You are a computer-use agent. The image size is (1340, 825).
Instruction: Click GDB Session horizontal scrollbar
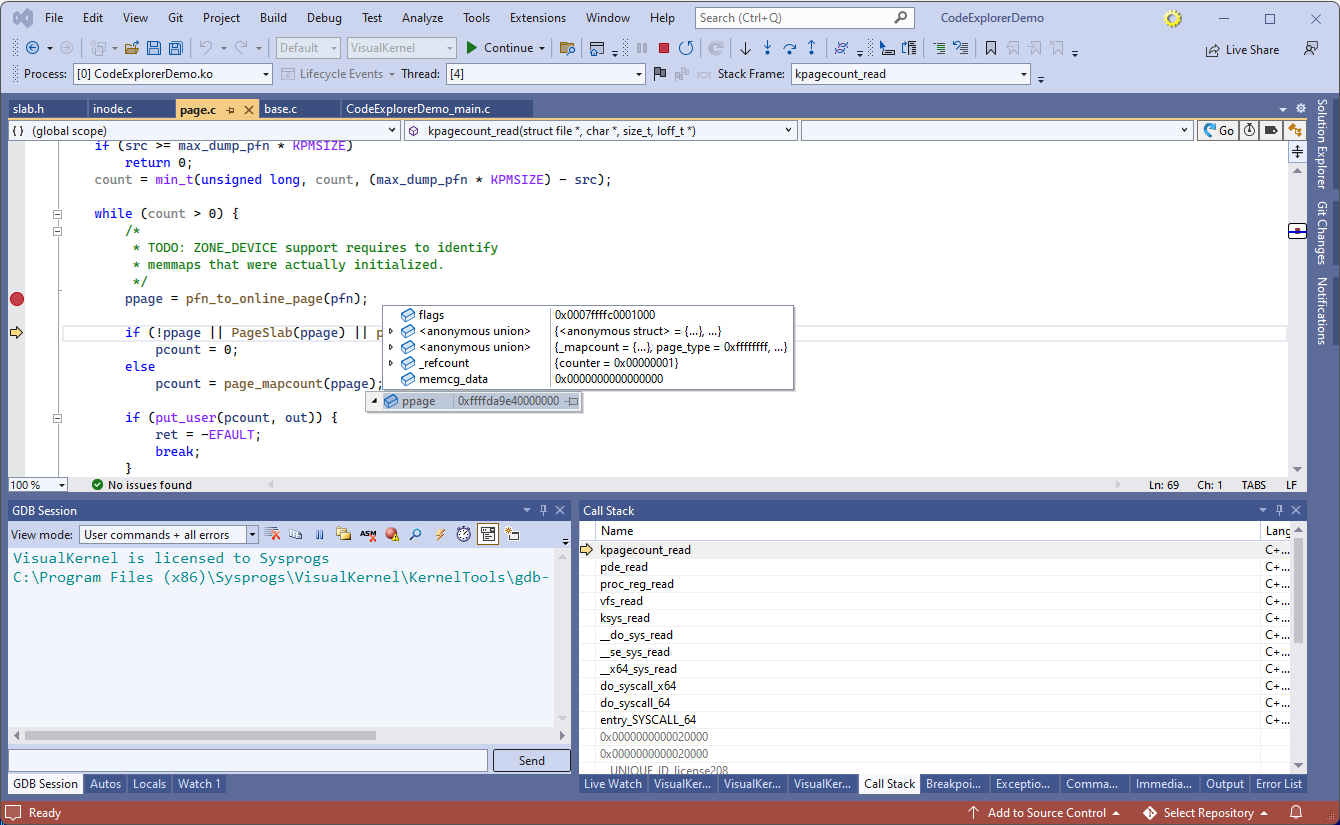tap(200, 736)
